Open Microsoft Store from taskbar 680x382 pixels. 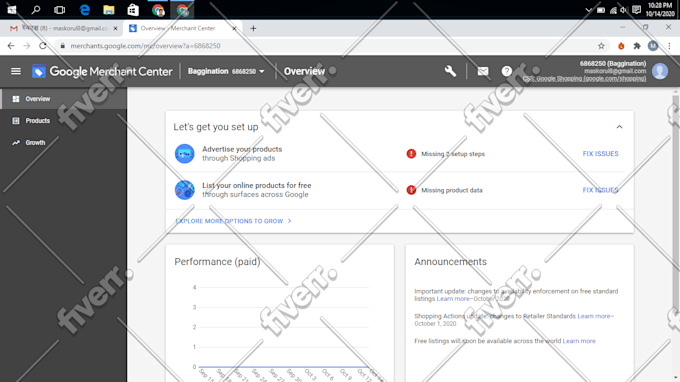point(133,10)
